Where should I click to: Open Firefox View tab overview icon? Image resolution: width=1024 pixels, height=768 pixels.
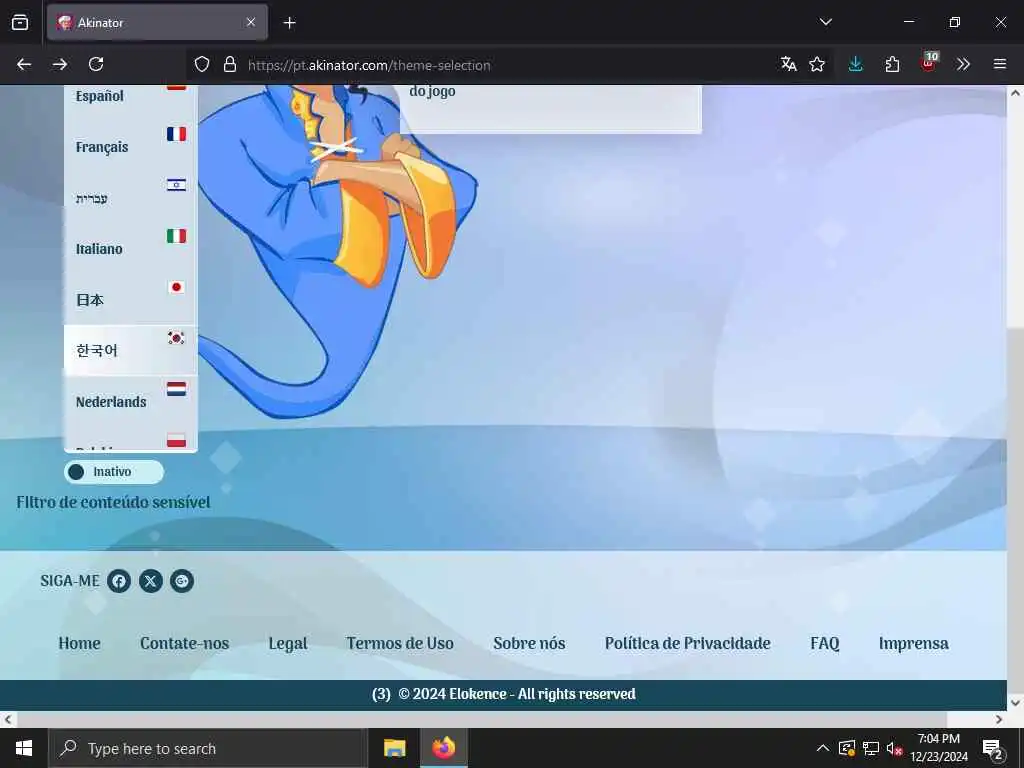pos(20,22)
